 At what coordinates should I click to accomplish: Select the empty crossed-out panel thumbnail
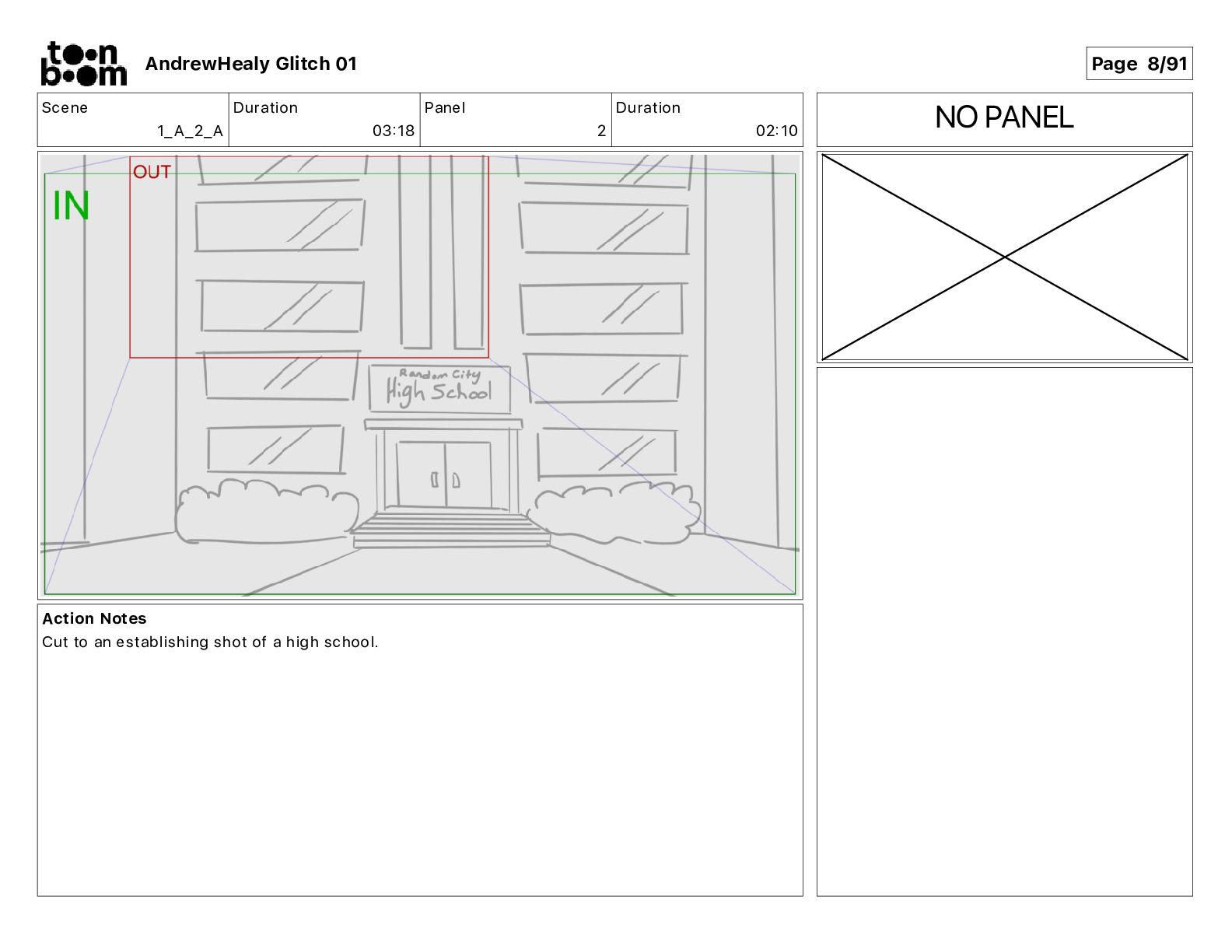[x=1004, y=257]
